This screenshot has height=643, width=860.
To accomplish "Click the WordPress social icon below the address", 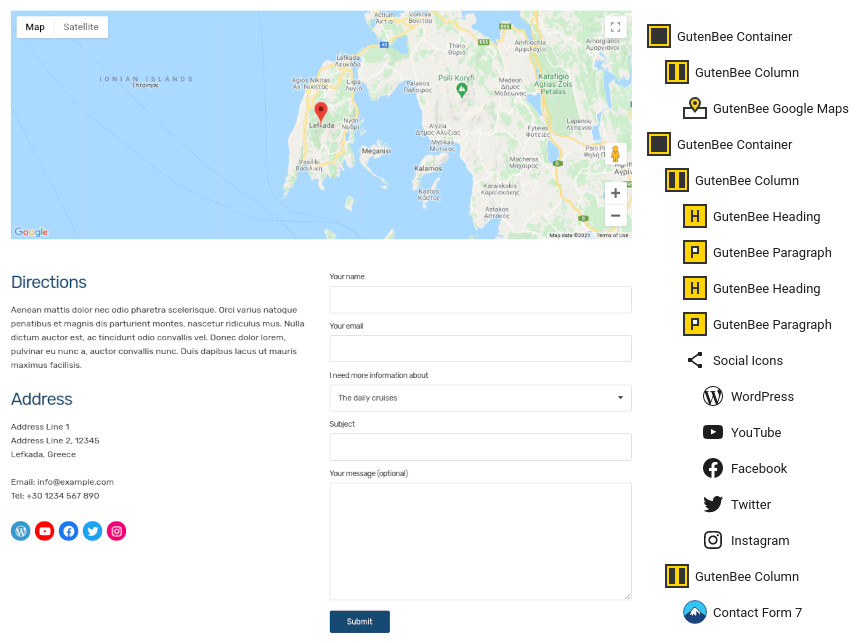I will click(21, 531).
